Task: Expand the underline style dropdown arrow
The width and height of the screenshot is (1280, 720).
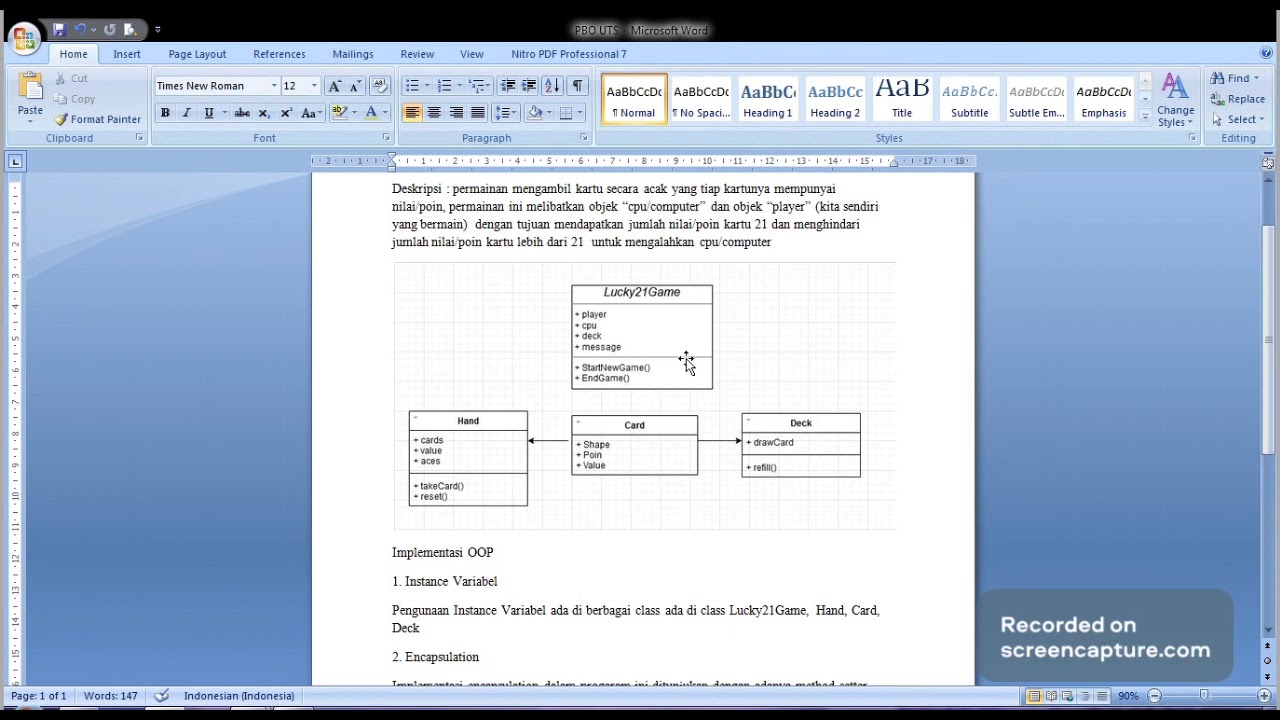Action: pos(224,113)
